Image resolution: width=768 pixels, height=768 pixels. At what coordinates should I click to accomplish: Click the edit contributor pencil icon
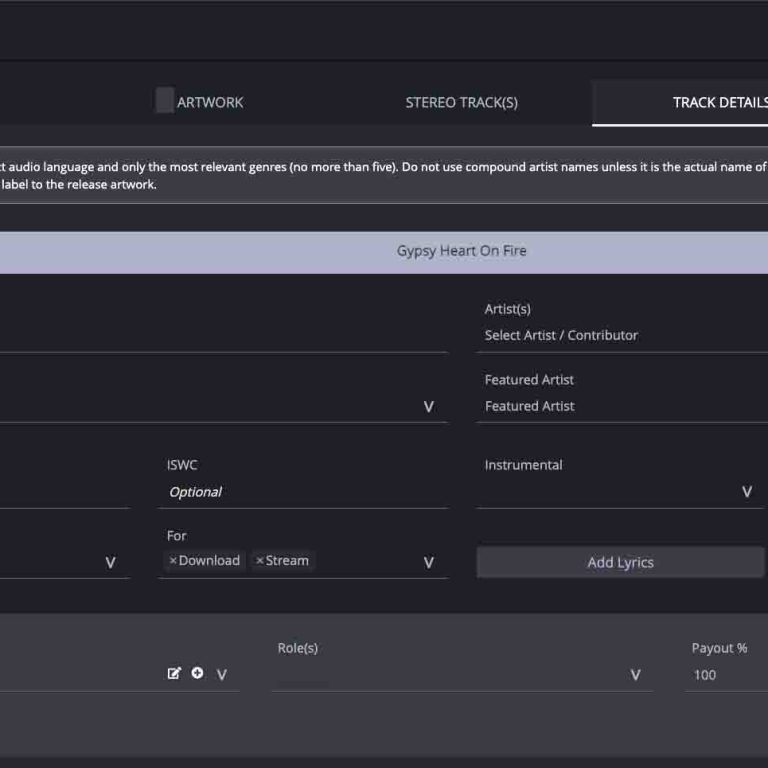(174, 673)
